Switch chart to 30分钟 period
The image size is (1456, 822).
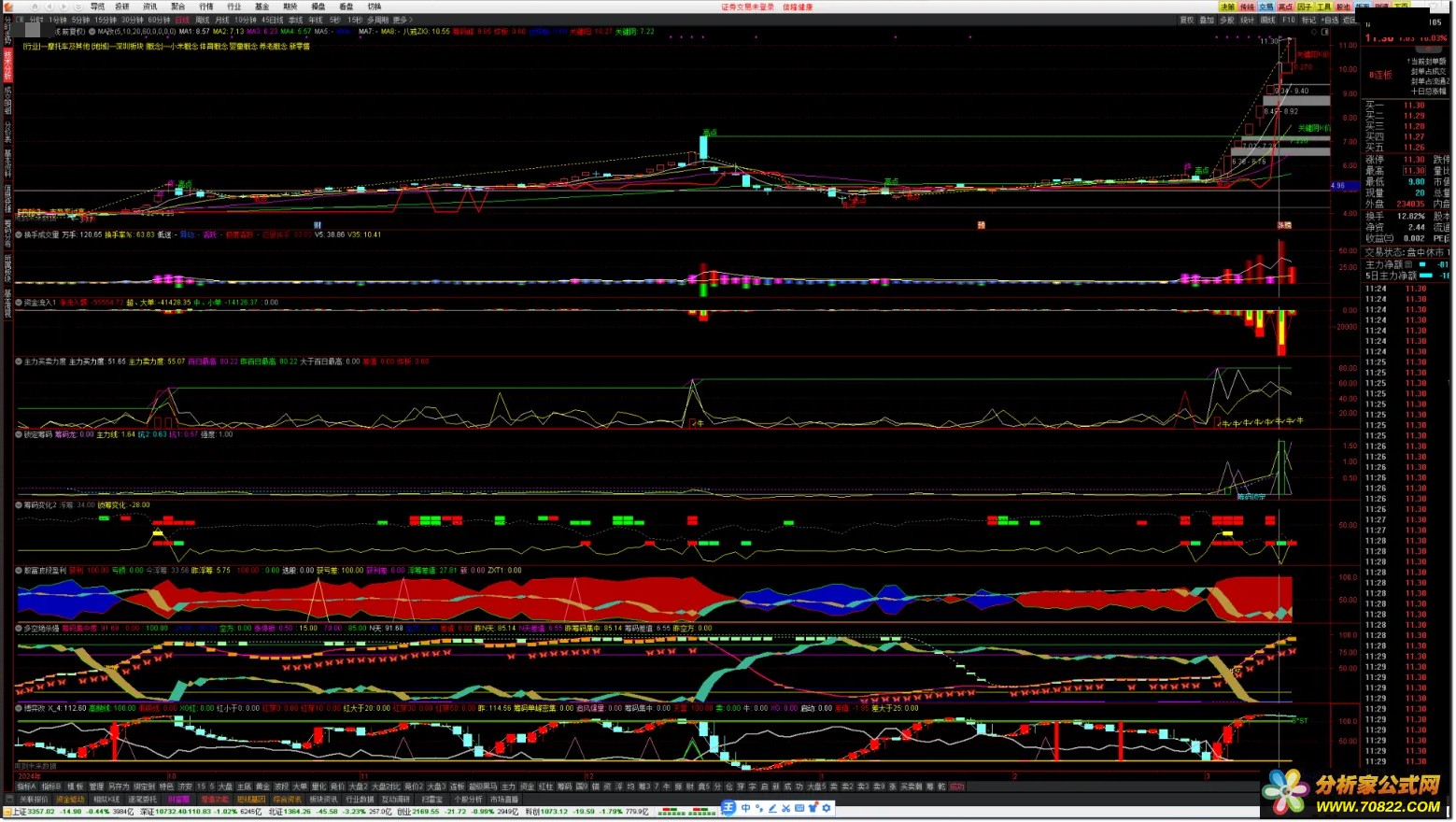point(133,20)
